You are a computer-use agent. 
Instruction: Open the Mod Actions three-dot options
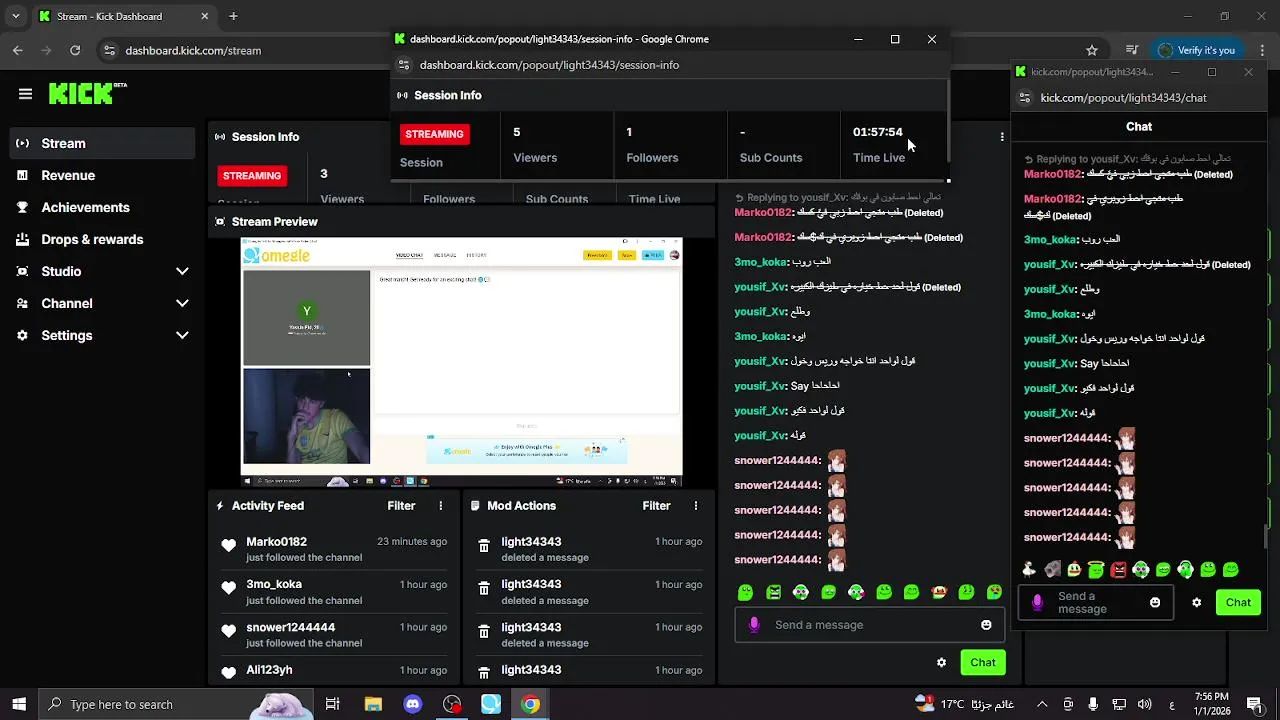point(696,506)
